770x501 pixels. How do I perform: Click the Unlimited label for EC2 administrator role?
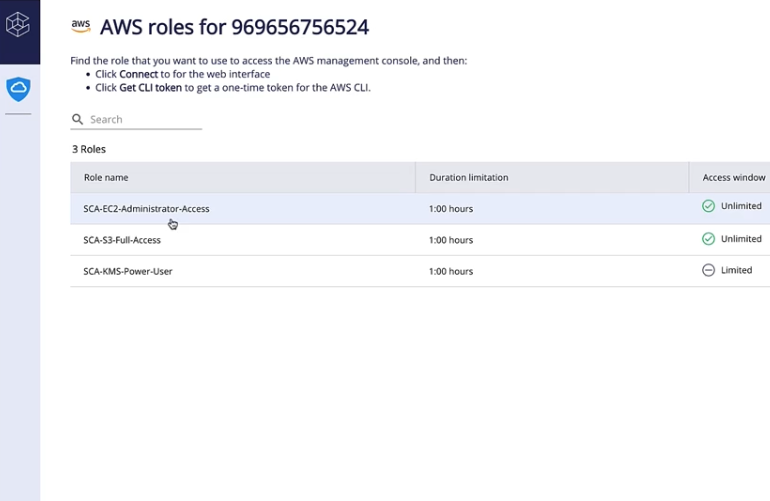(x=741, y=206)
